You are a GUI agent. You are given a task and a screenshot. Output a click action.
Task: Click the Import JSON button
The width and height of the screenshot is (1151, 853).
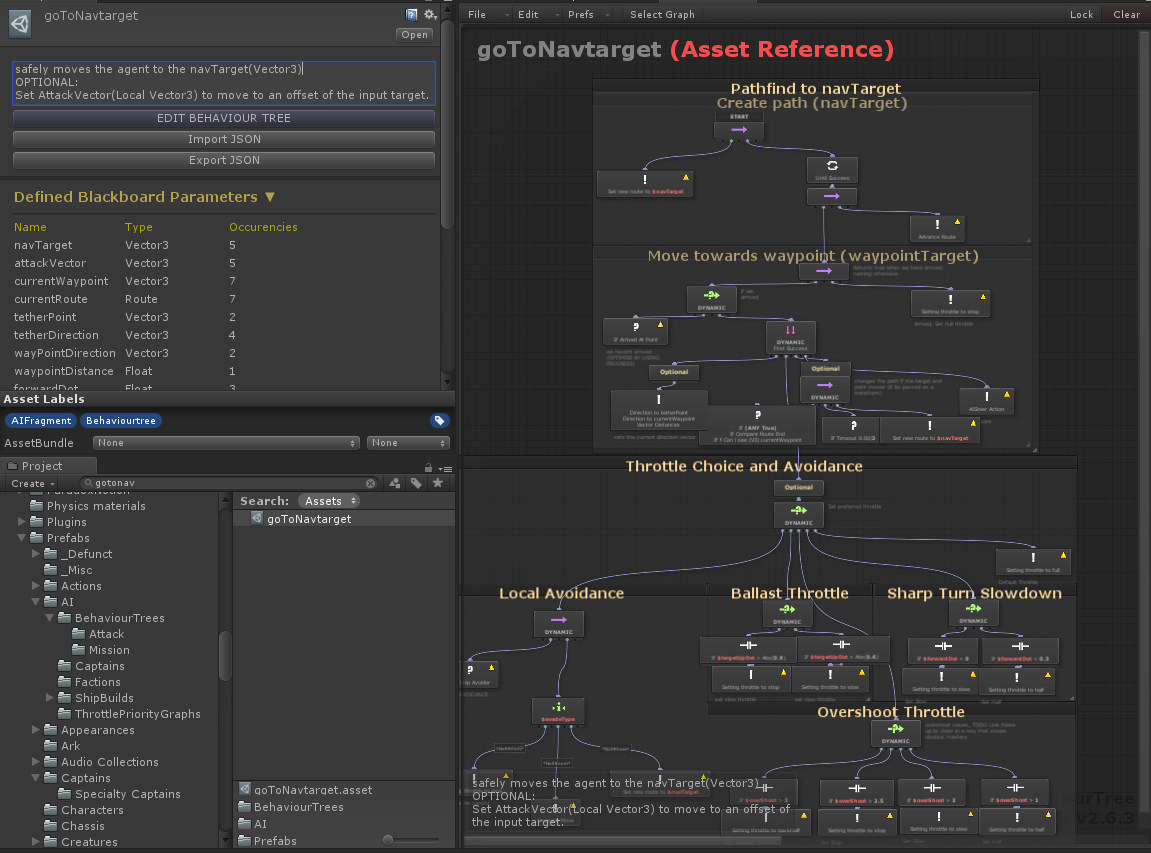(x=224, y=139)
